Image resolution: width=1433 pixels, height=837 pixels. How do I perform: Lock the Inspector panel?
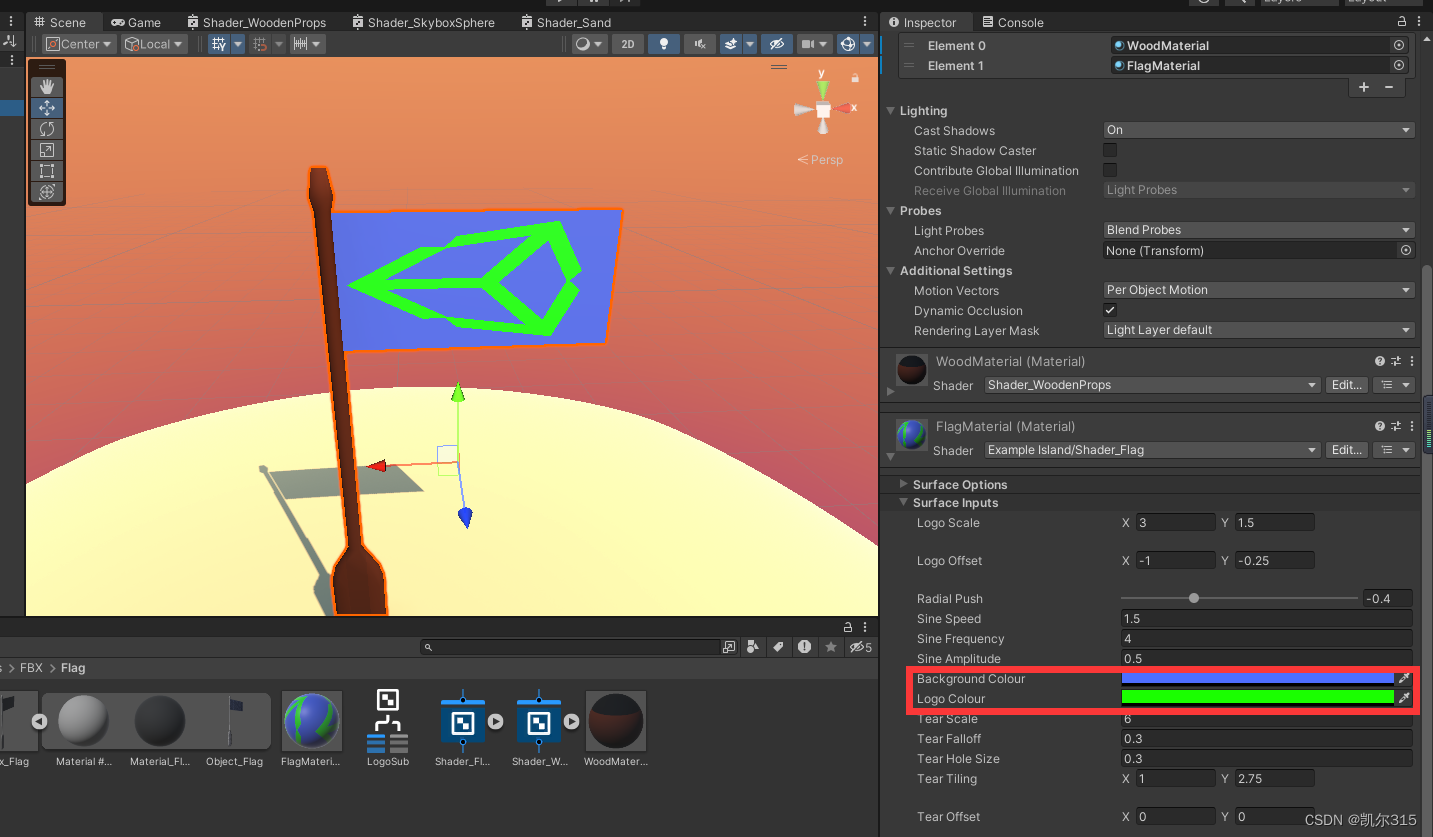(x=1402, y=22)
